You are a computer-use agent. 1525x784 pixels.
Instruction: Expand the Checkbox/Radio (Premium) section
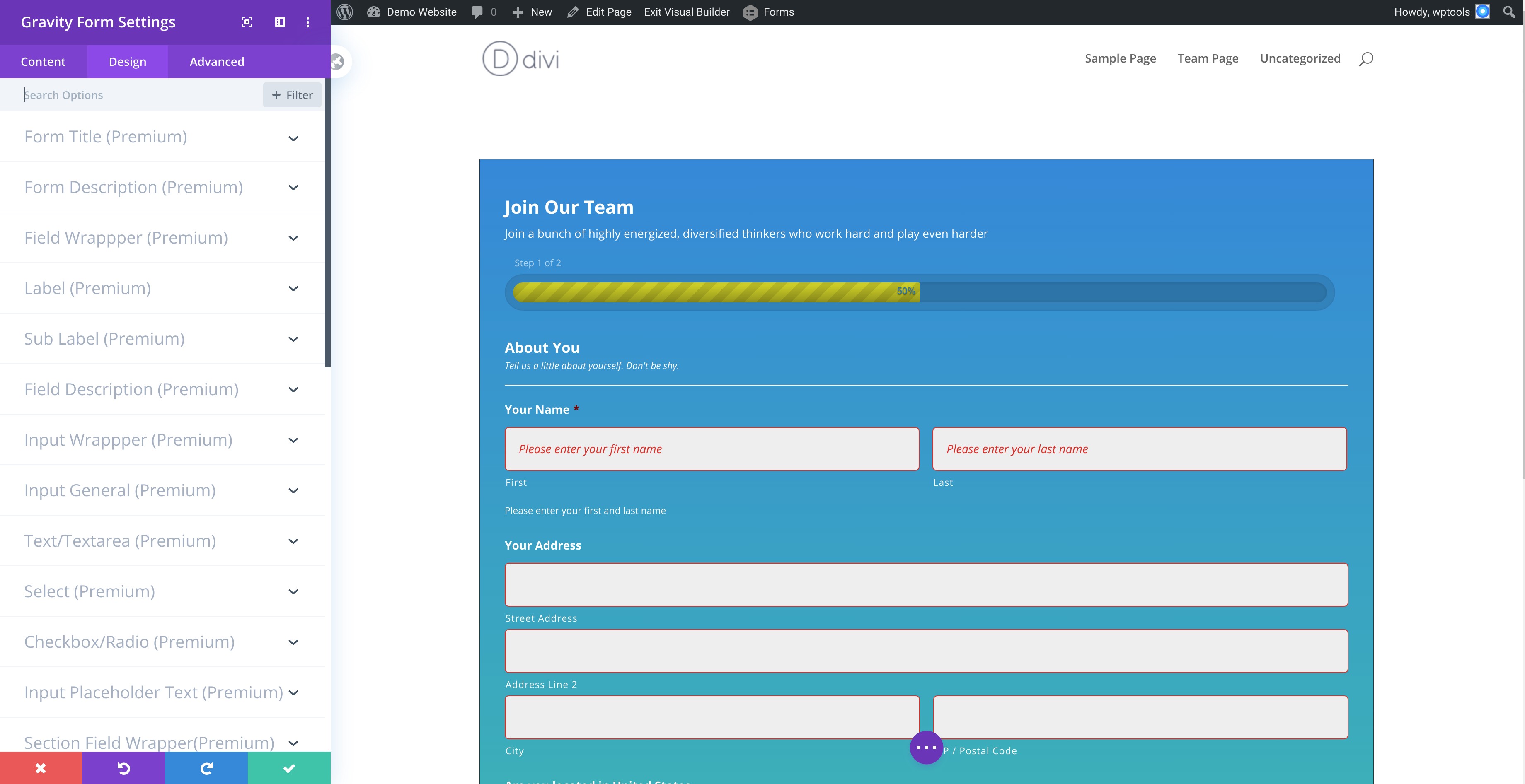162,642
